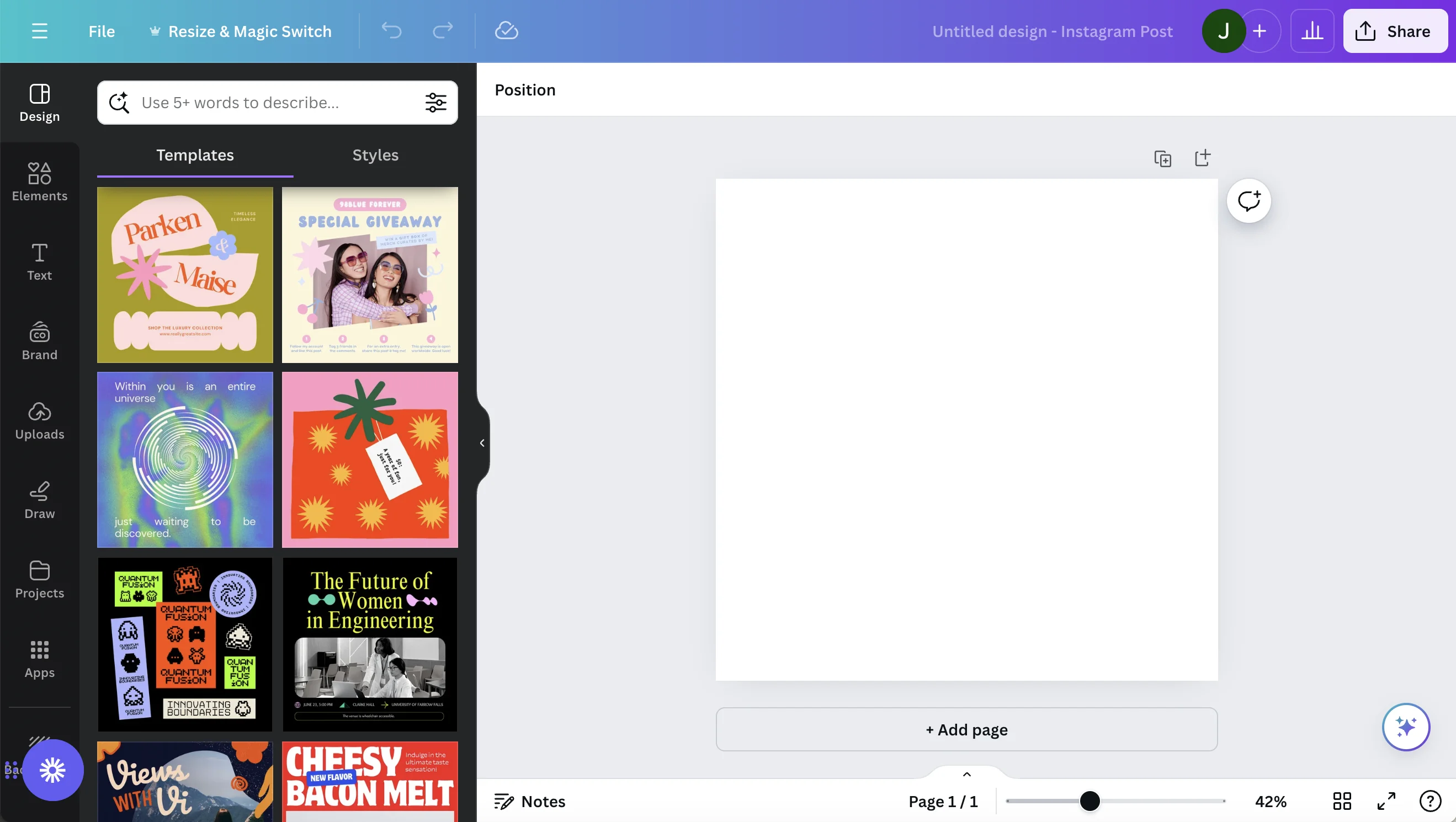Toggle grid view of pages
This screenshot has width=1456, height=822.
[x=1341, y=800]
